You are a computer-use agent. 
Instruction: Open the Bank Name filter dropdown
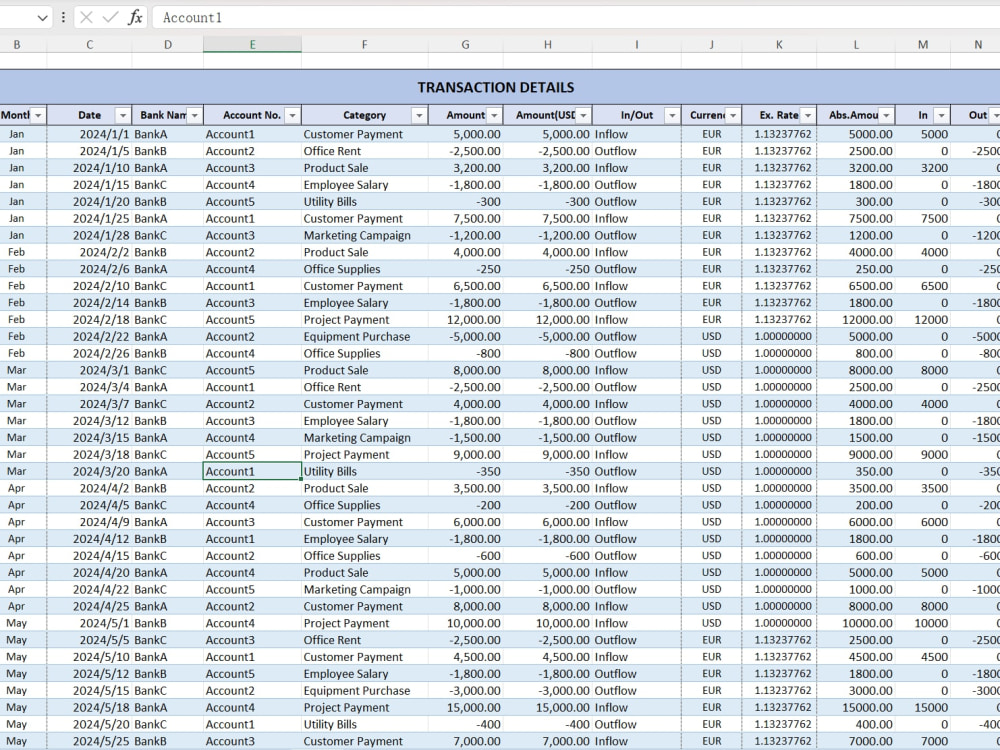point(195,115)
